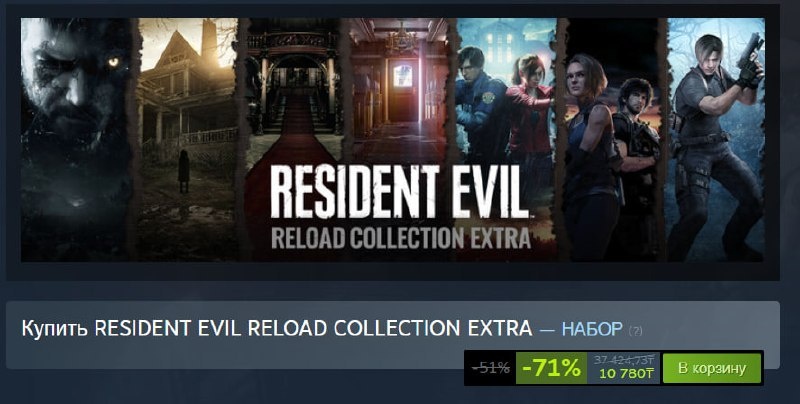
Task: Click the glowing yellow eye of the werewolf
Action: coord(113,62)
